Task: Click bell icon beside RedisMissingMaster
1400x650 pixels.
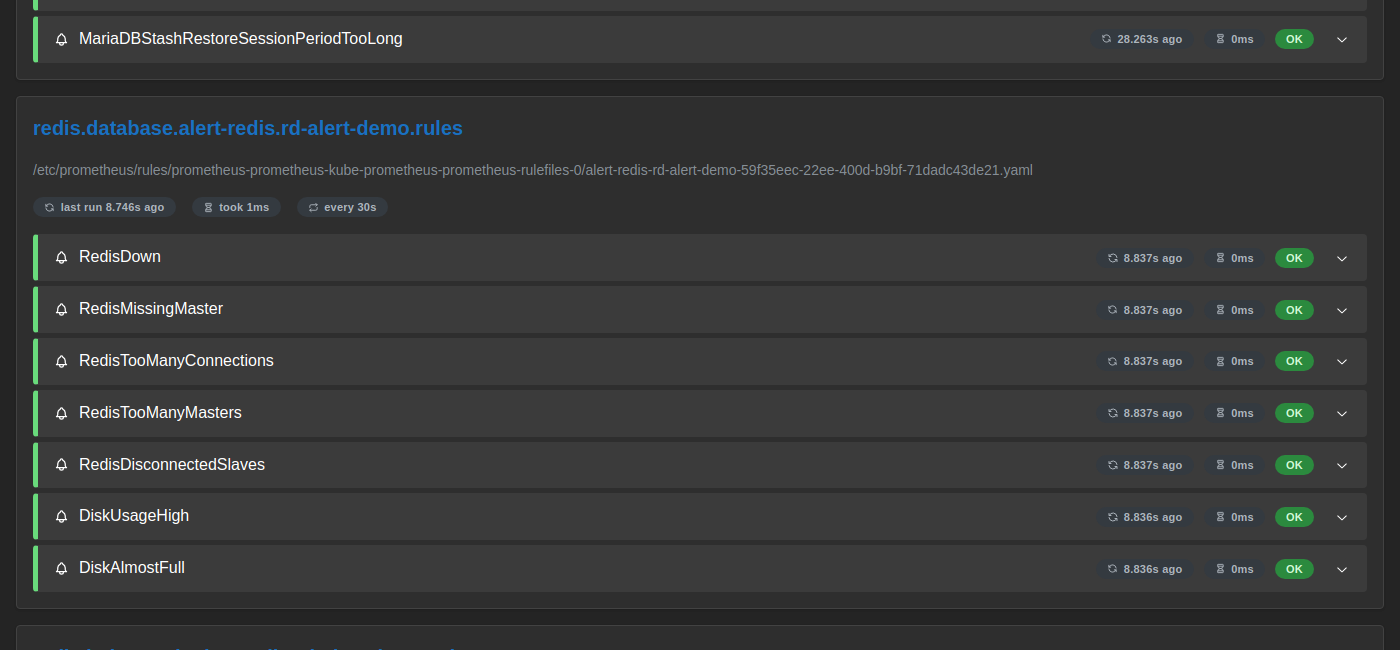Action: click(62, 310)
